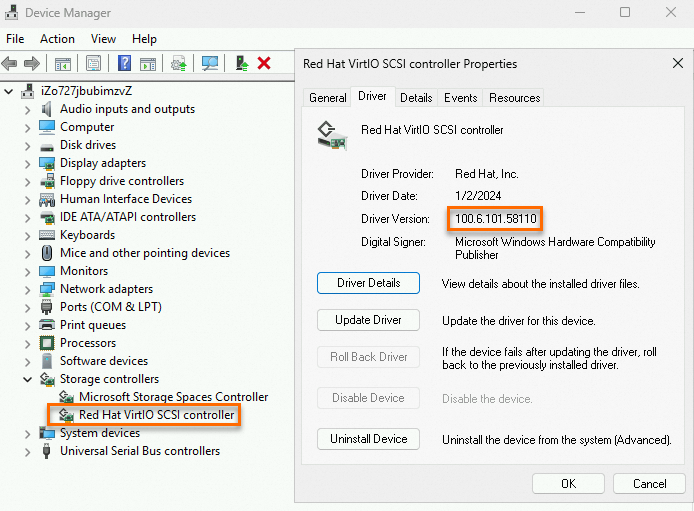Collapse the iZo727jbubimzvZ root node
This screenshot has height=511, width=694.
9,92
